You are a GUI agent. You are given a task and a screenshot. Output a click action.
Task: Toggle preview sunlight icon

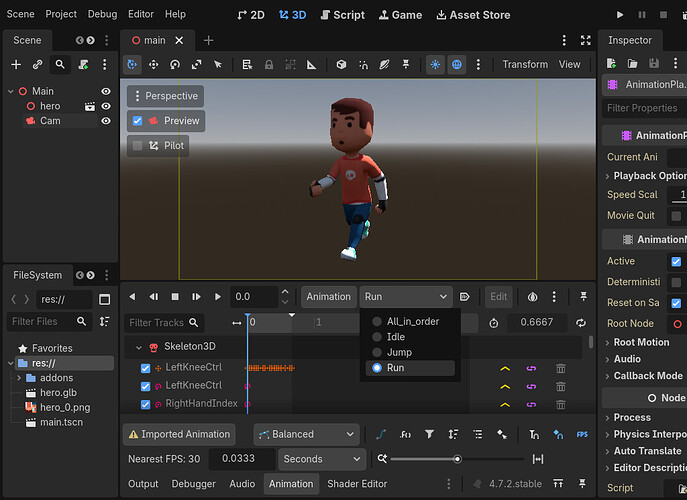[435, 65]
